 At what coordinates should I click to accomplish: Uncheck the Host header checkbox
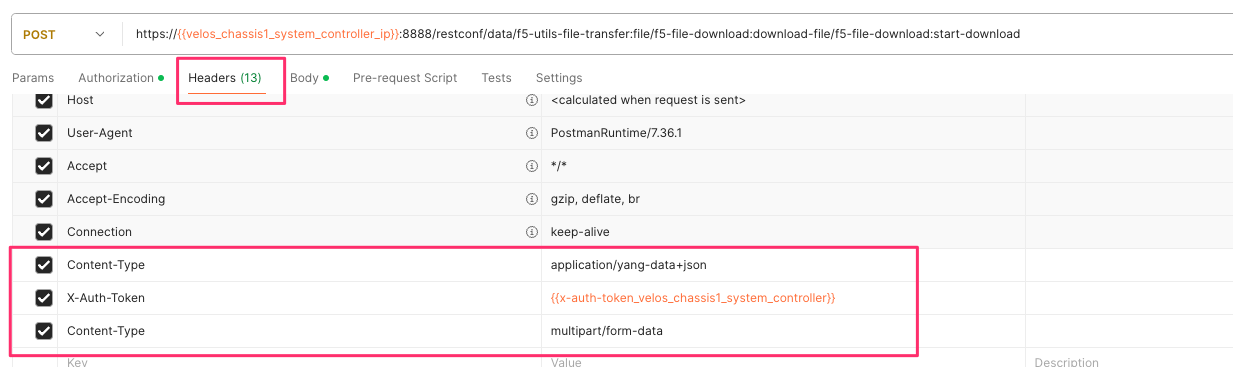point(44,100)
